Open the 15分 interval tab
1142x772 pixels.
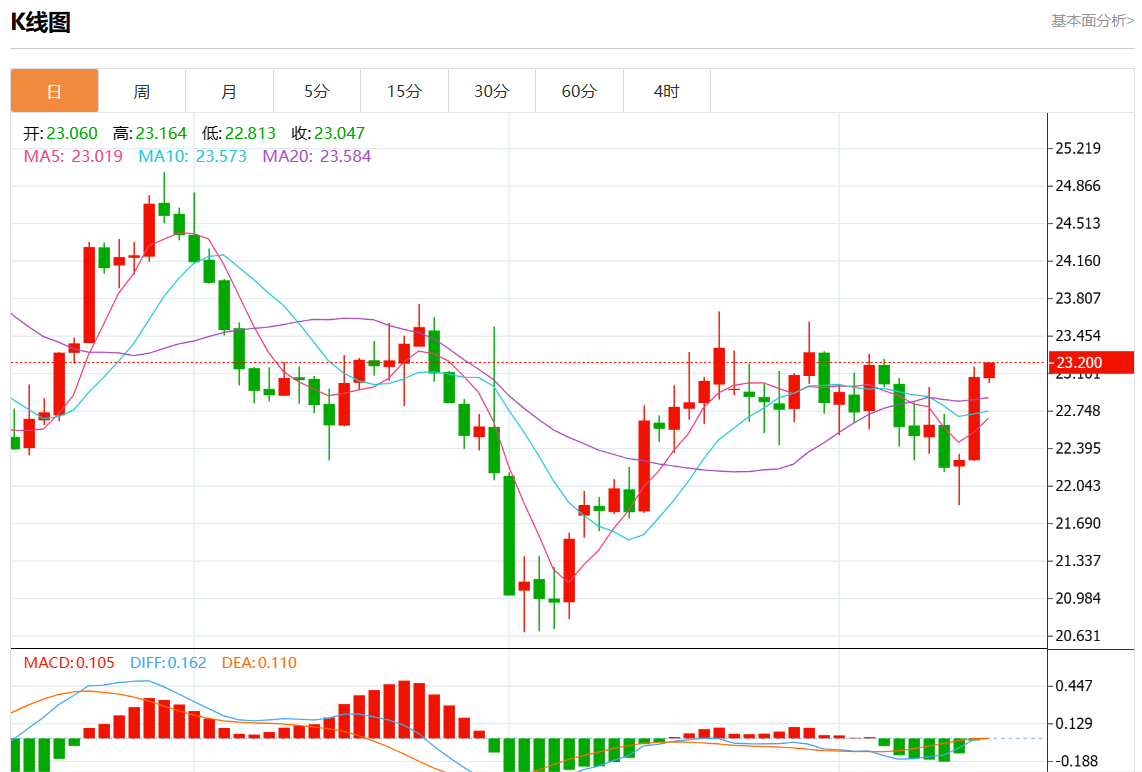[404, 91]
